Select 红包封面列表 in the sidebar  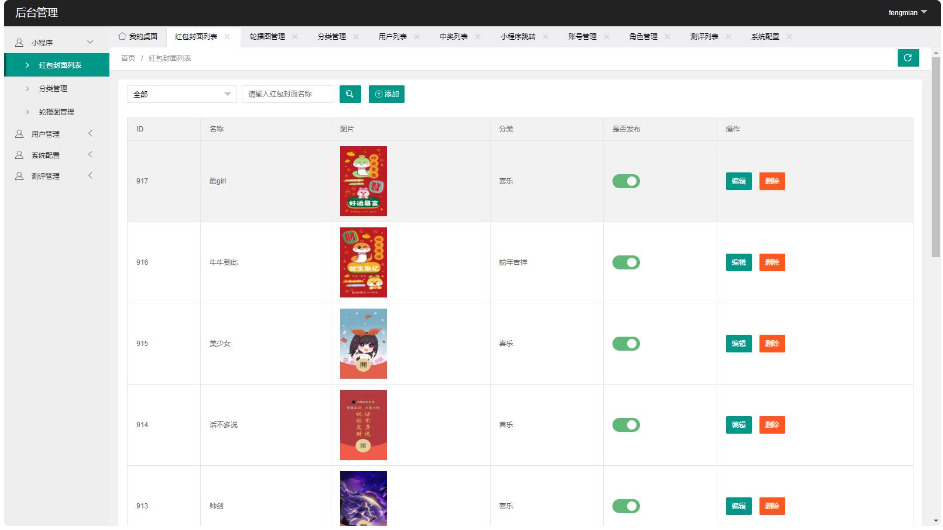(x=57, y=65)
